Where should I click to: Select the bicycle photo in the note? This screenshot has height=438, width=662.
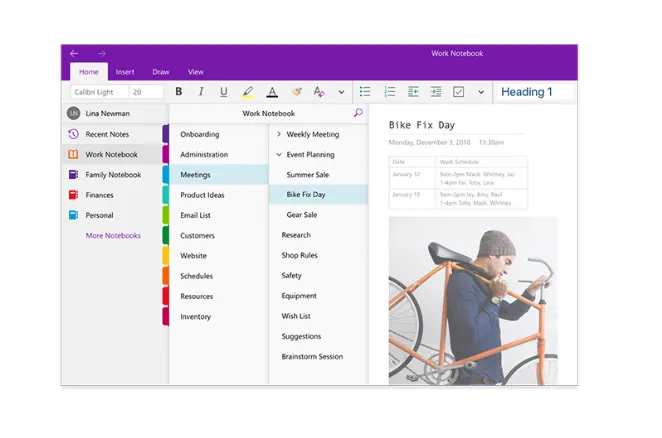pyautogui.click(x=473, y=301)
